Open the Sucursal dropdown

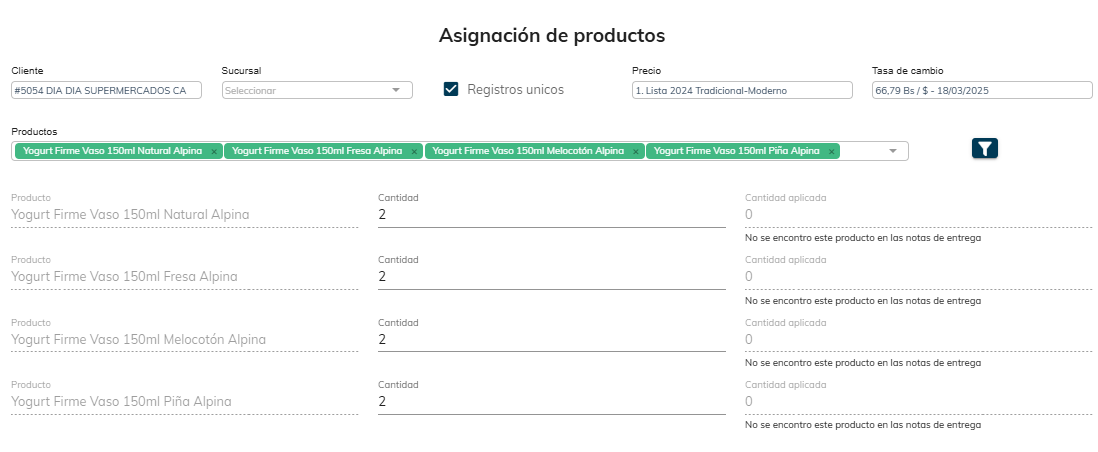tap(316, 90)
